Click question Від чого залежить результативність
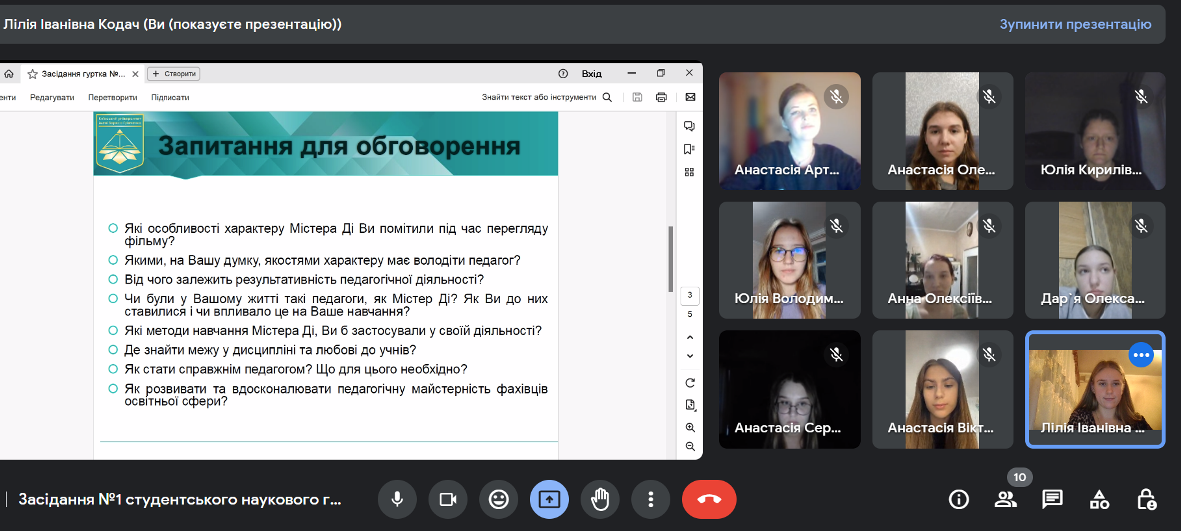Image resolution: width=1181 pixels, height=531 pixels. (304, 280)
